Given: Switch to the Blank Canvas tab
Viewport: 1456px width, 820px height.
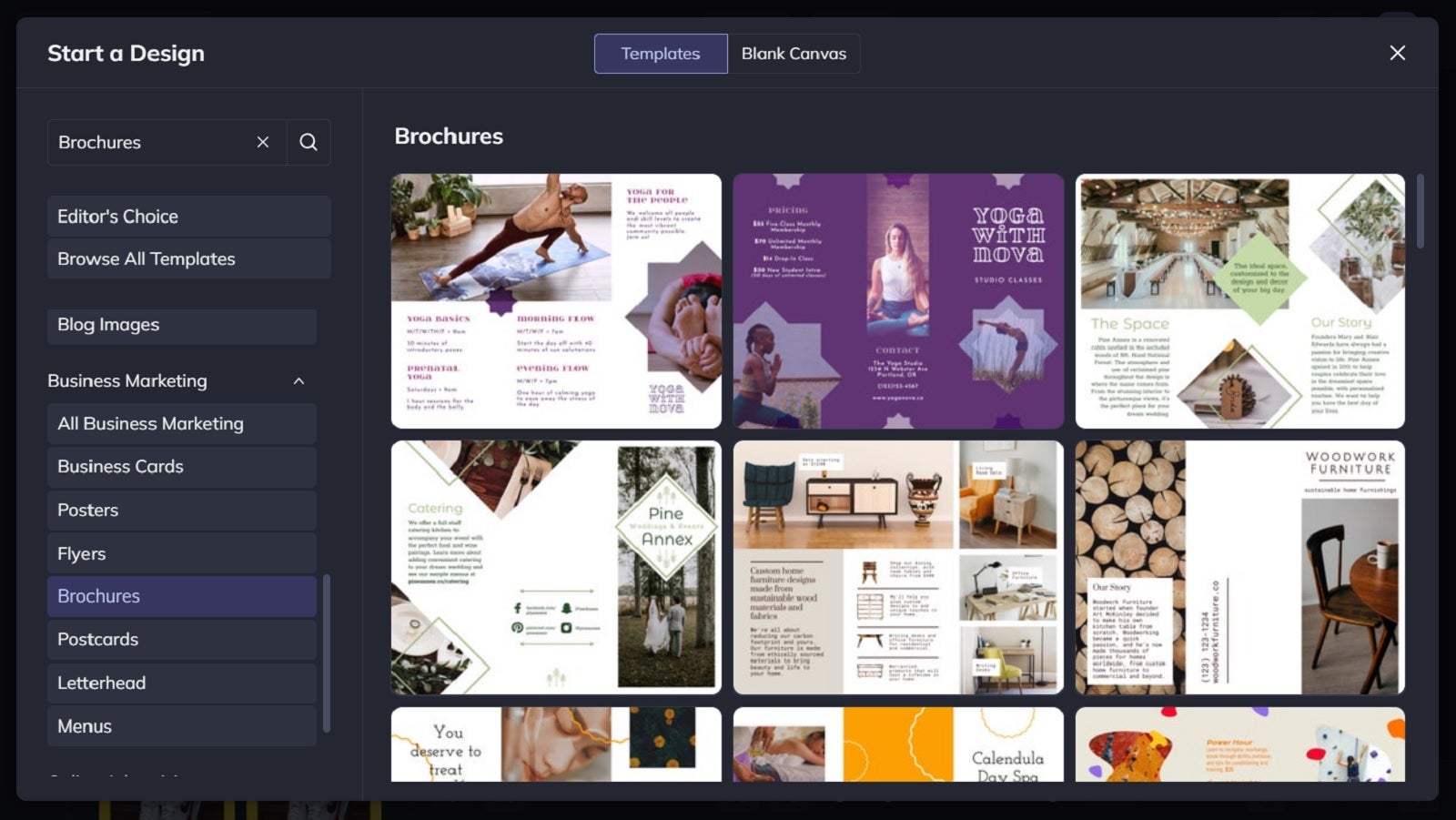Looking at the screenshot, I should tap(794, 53).
